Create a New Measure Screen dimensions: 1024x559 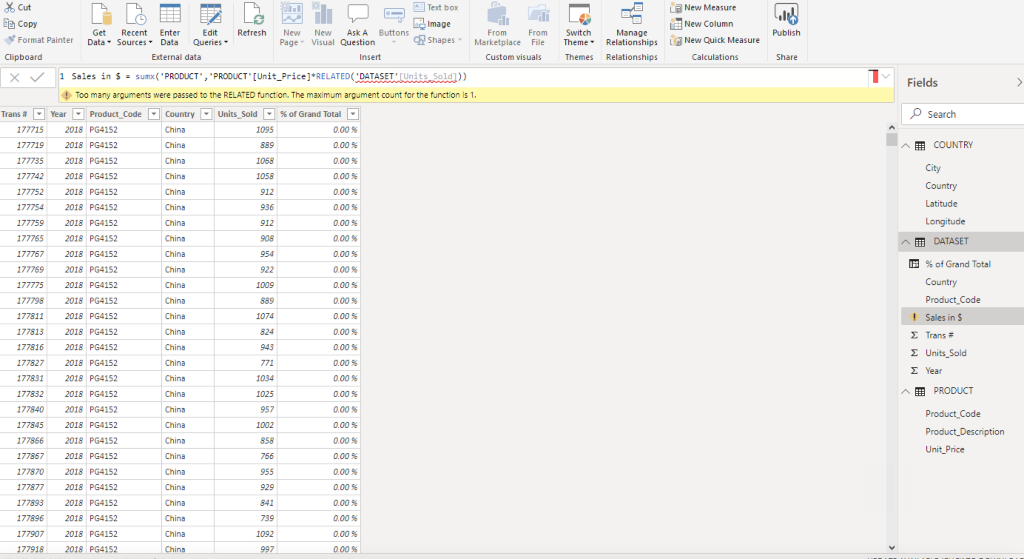pyautogui.click(x=703, y=7)
